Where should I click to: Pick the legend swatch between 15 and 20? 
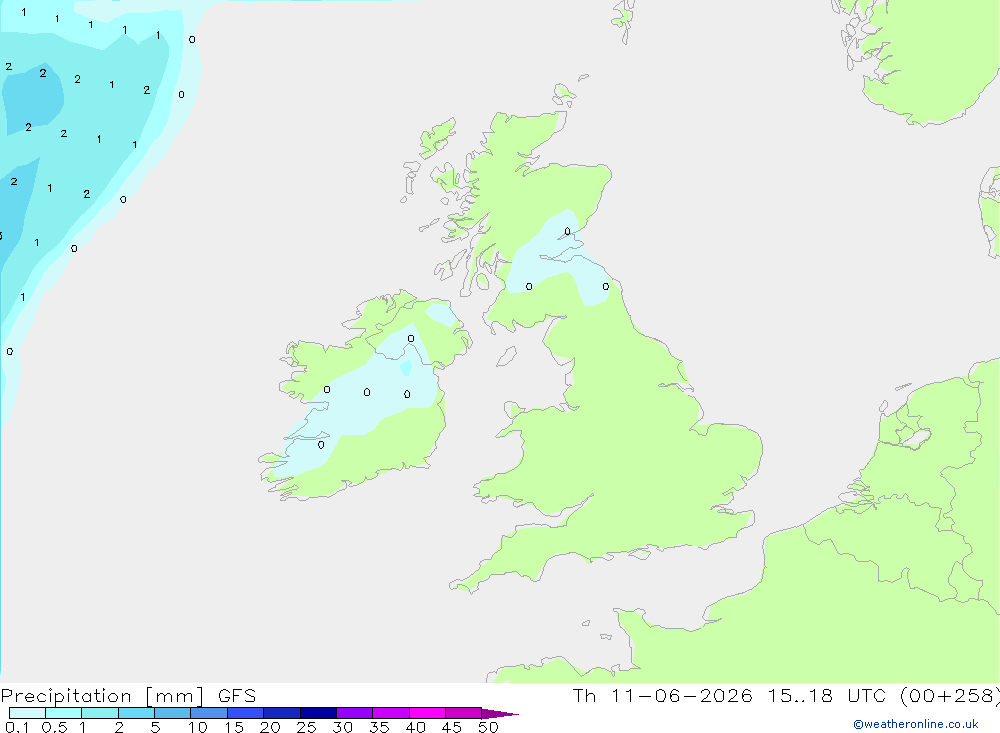[x=245, y=713]
